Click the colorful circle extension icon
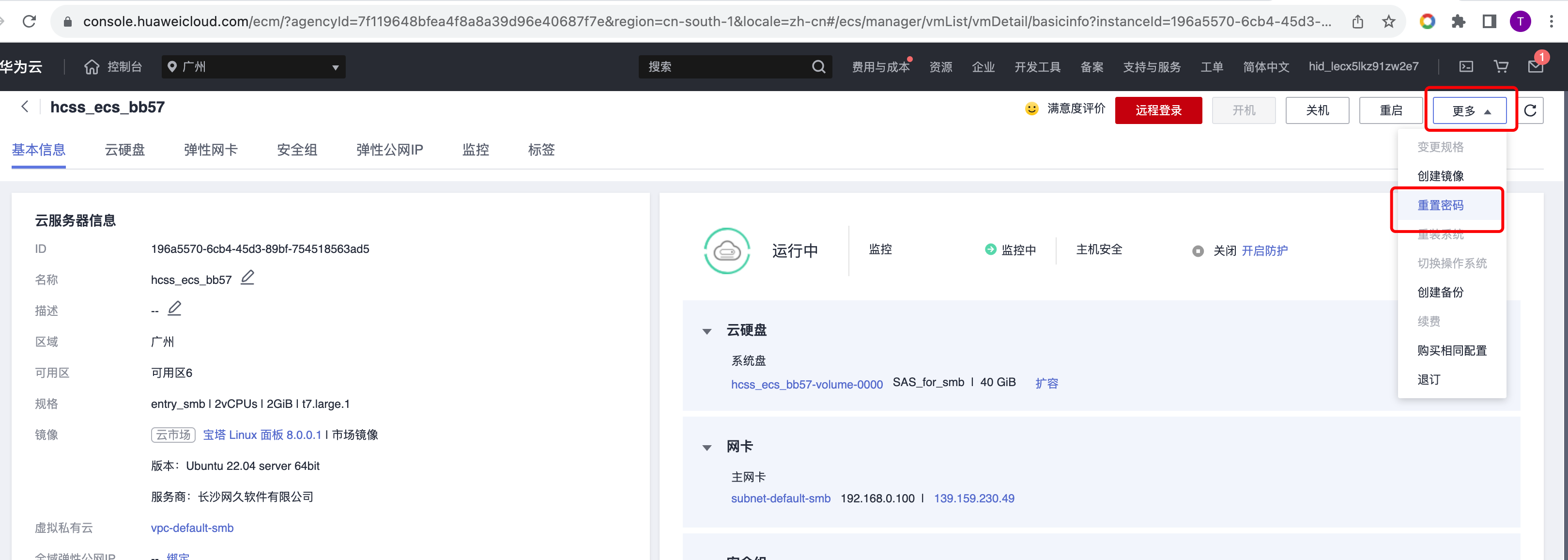This screenshot has height=560, width=1568. pyautogui.click(x=1428, y=22)
